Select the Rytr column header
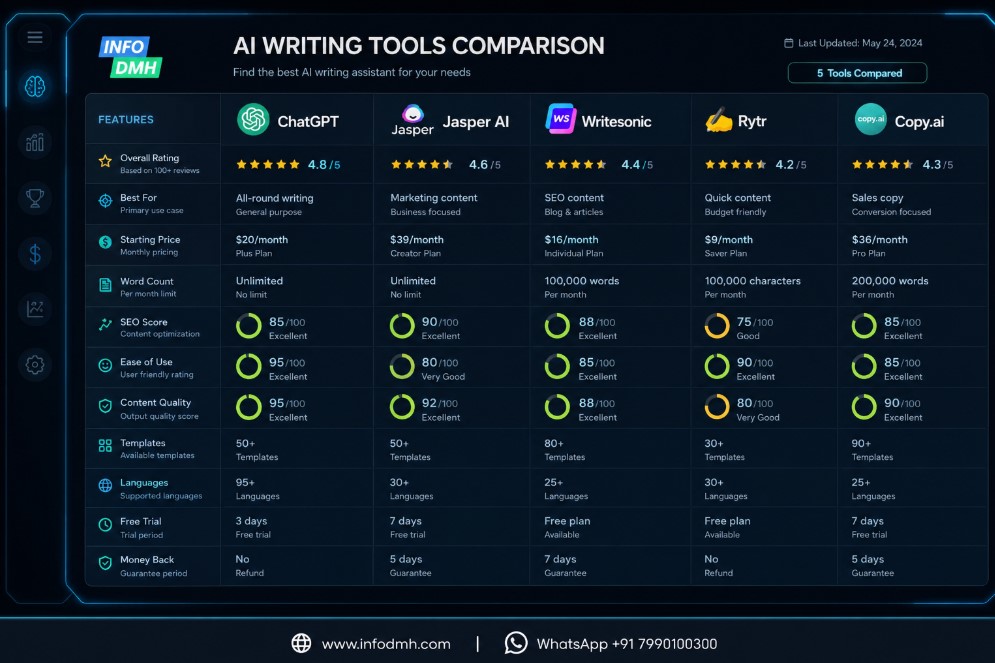This screenshot has height=663, width=995. pos(764,120)
